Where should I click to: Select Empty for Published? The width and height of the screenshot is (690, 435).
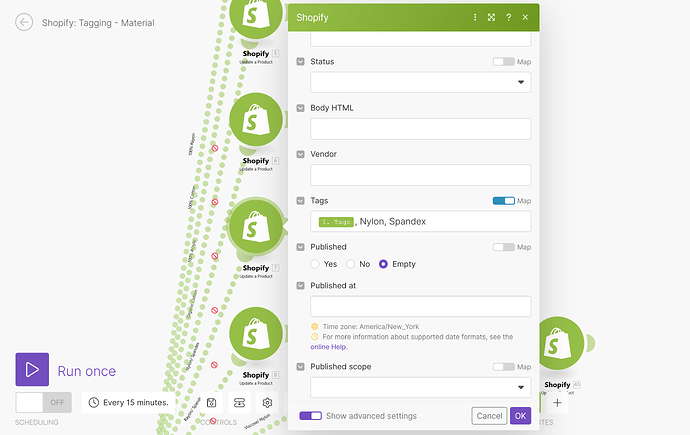(383, 264)
